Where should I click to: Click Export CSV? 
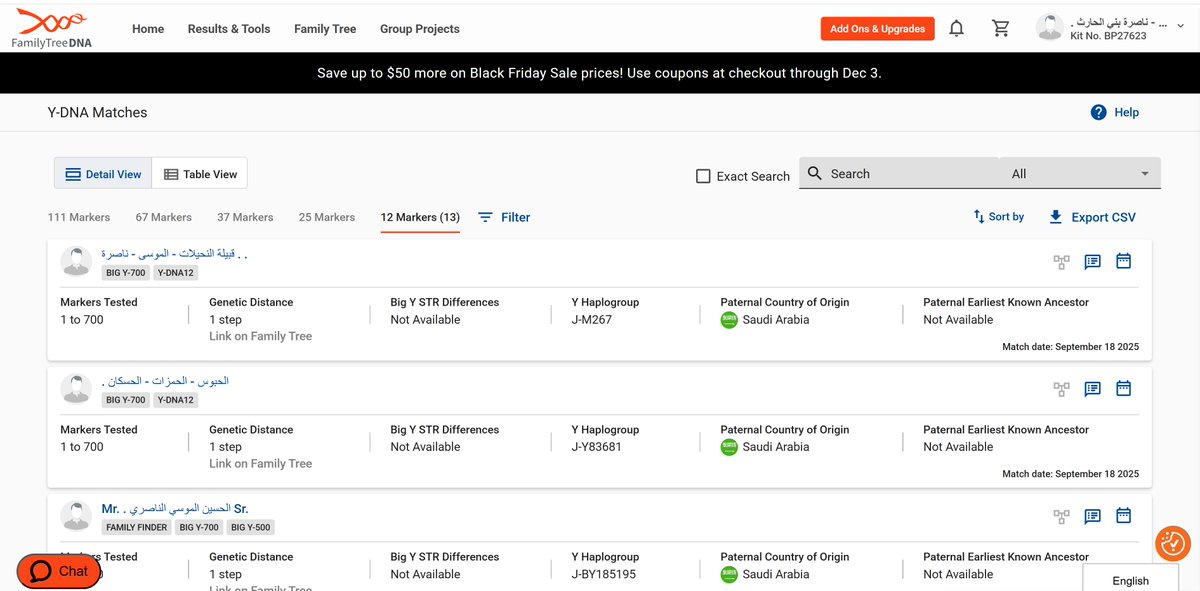pos(1092,217)
